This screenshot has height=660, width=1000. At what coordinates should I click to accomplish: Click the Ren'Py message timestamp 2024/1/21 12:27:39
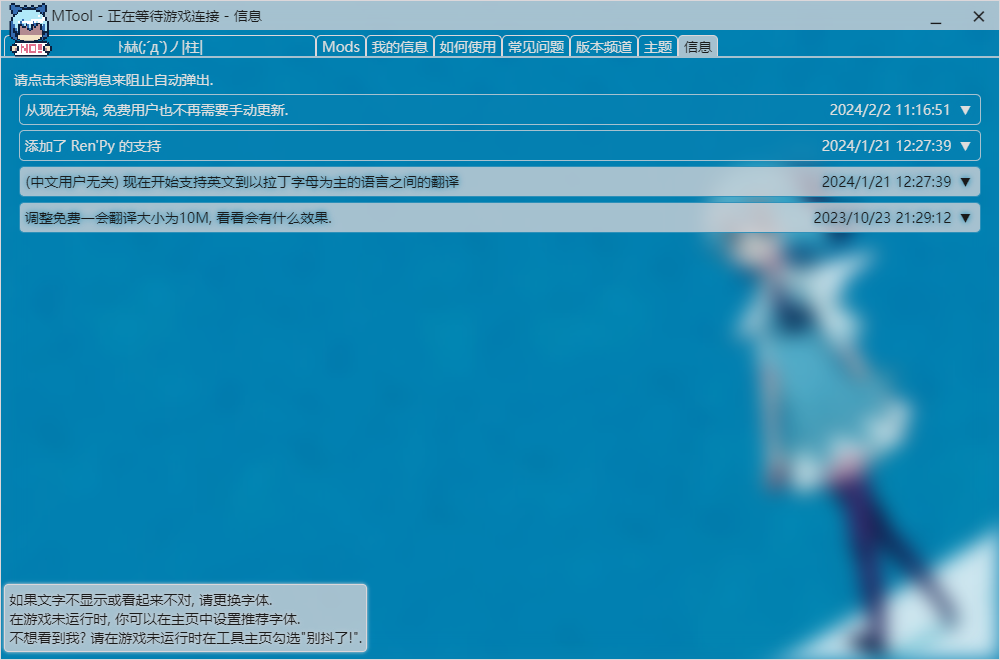tap(886, 146)
